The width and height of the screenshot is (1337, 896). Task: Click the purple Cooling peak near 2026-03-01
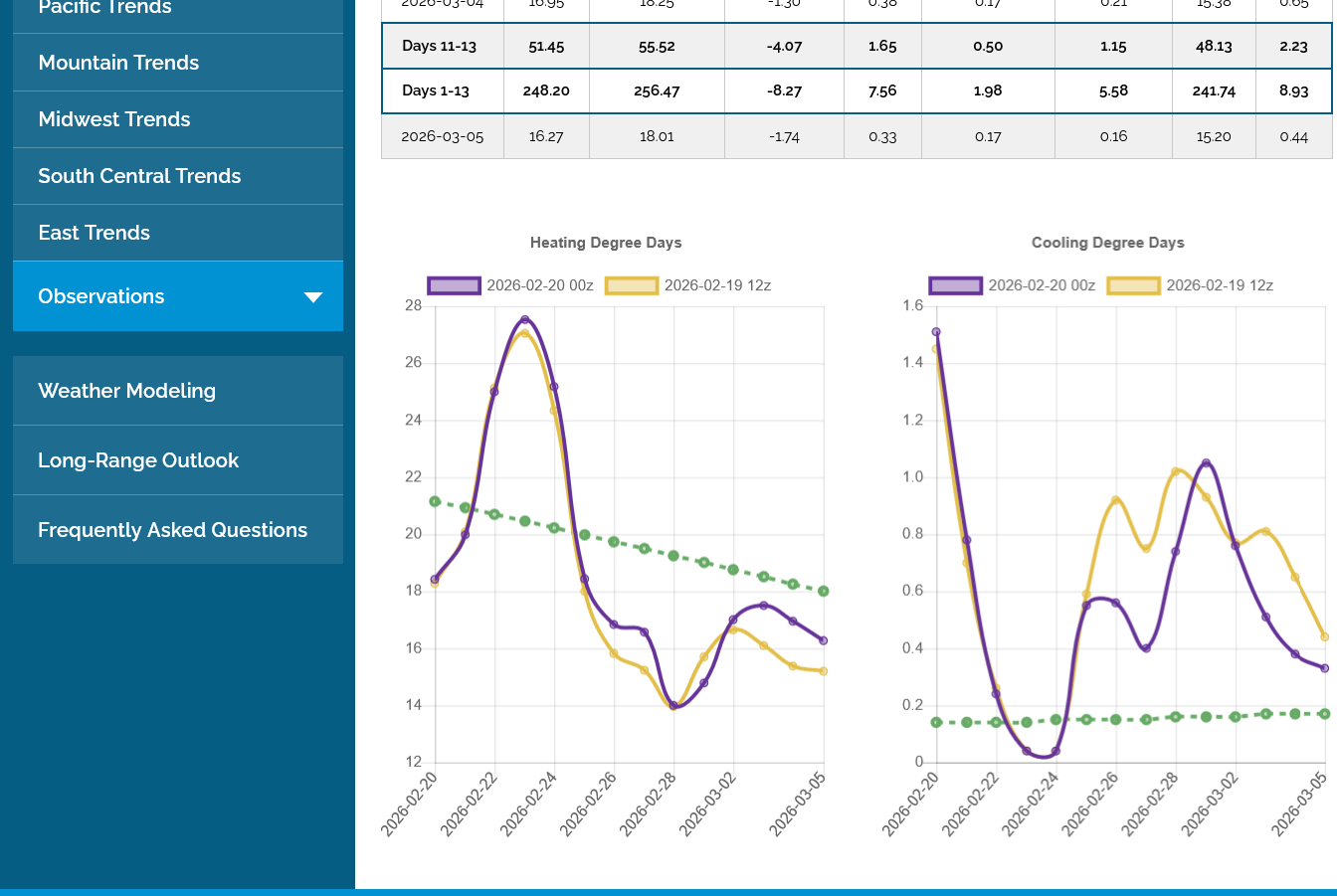[x=1206, y=463]
